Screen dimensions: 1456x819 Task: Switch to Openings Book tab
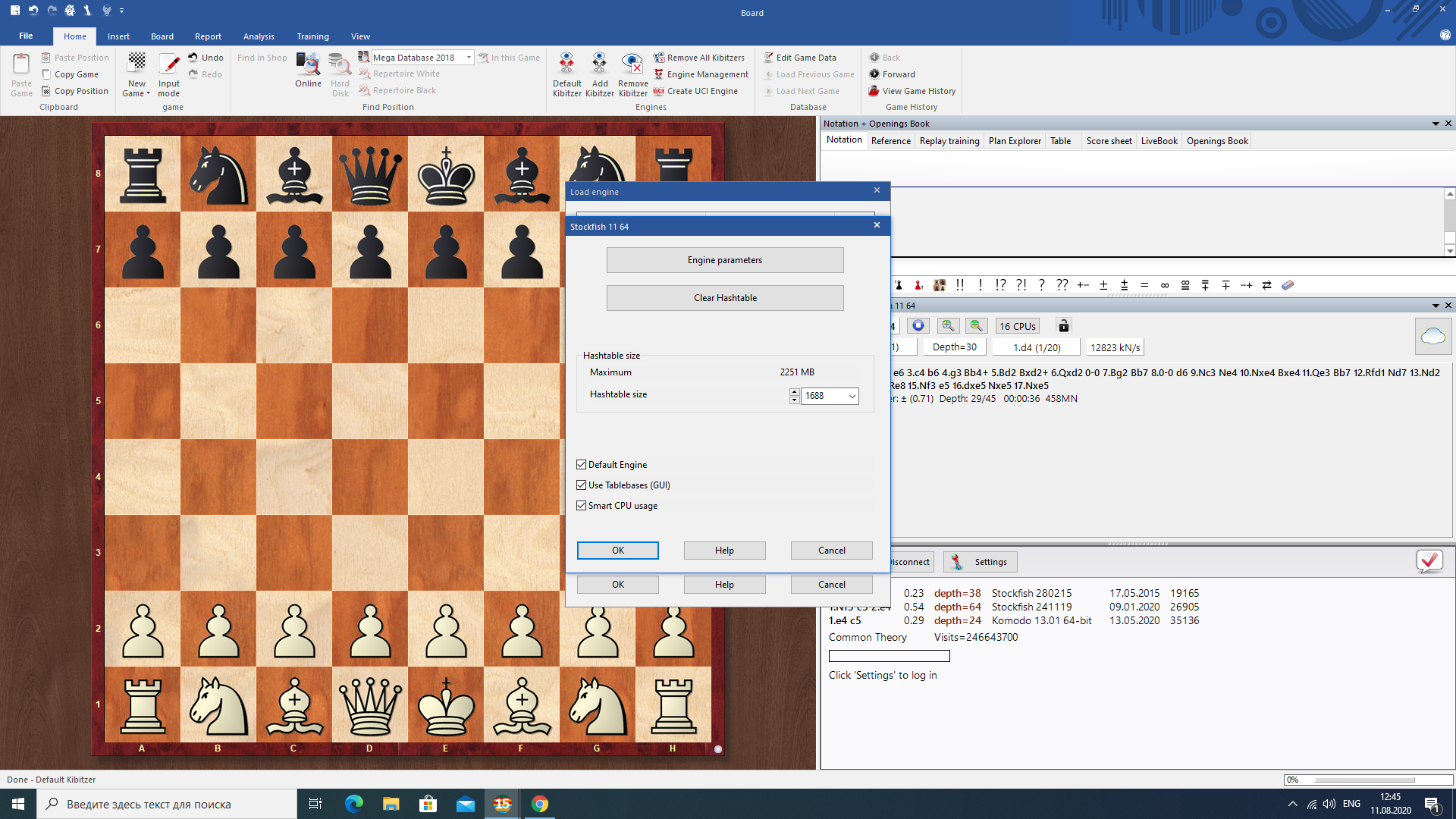click(1216, 141)
